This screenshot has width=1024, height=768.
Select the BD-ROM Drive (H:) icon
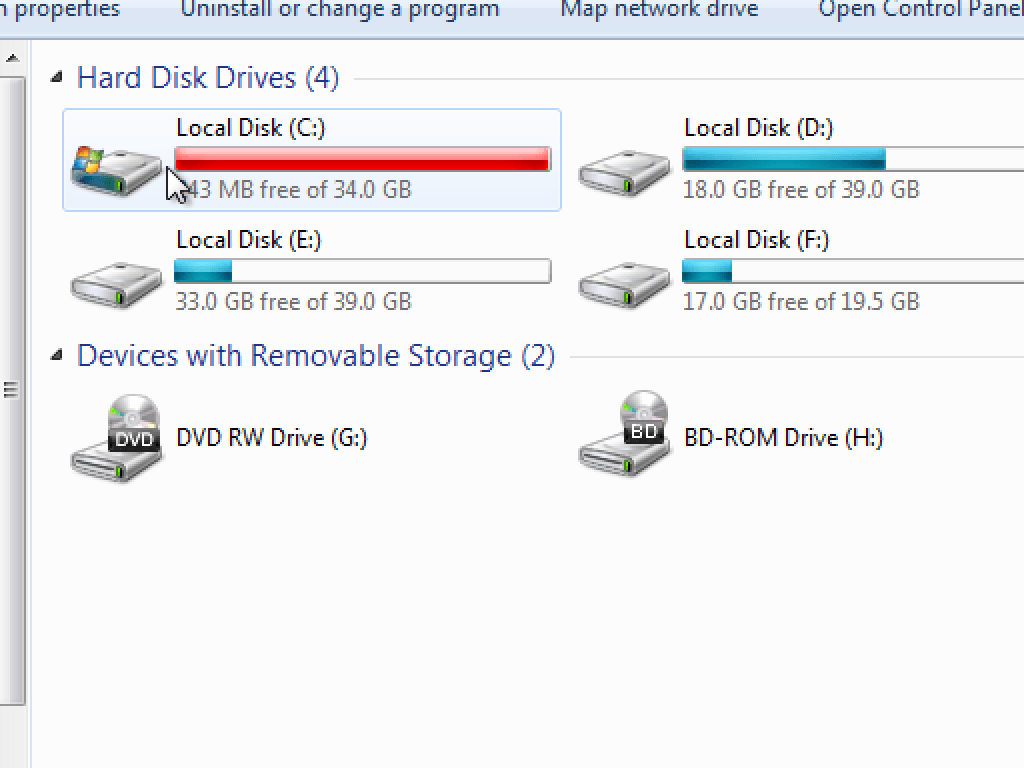[x=624, y=436]
